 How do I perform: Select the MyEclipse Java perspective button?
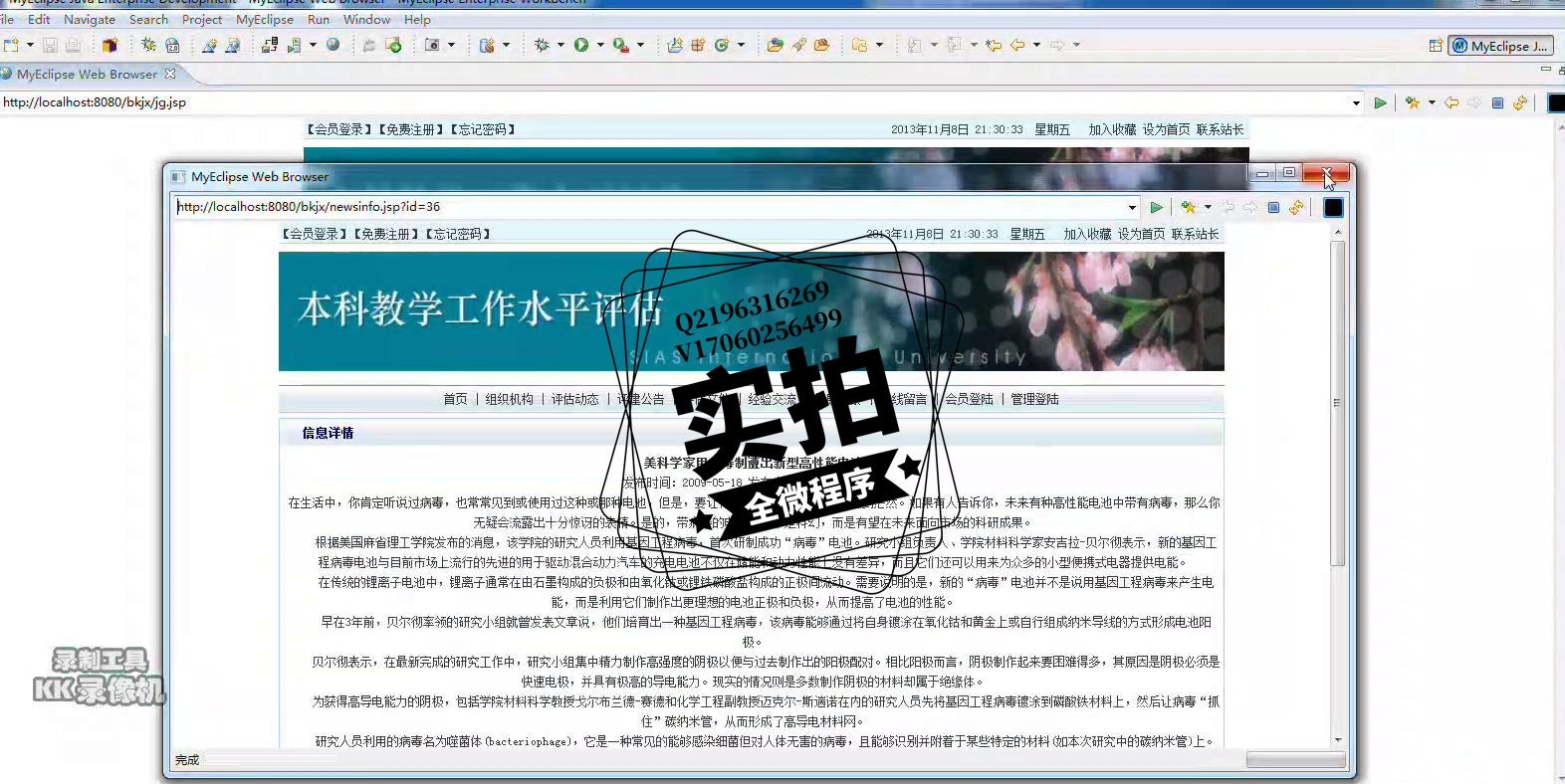coord(1500,46)
